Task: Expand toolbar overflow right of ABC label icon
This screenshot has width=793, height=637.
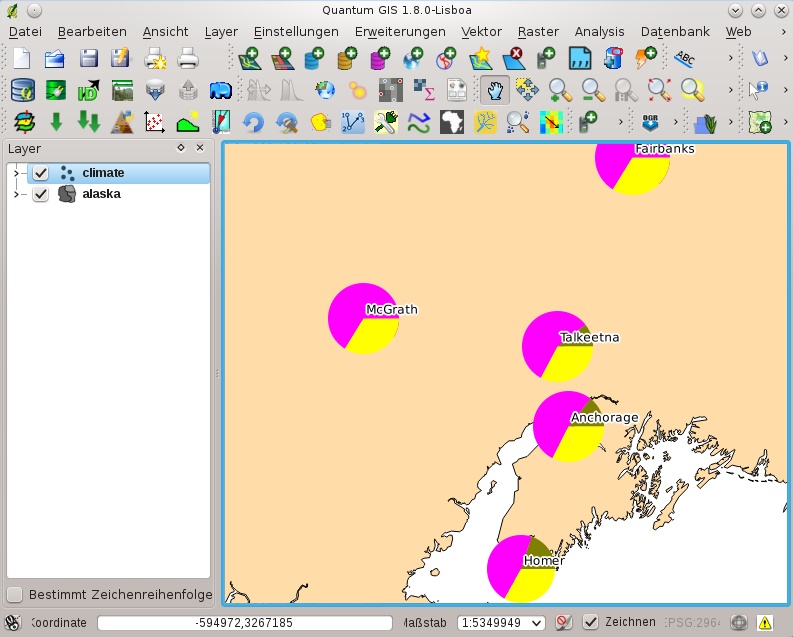Action: pyautogui.click(x=730, y=59)
